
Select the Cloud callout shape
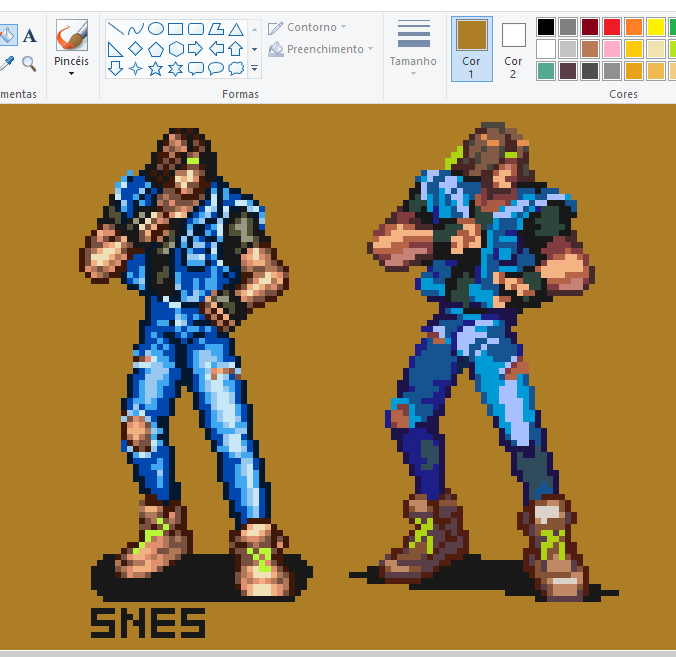pyautogui.click(x=236, y=69)
